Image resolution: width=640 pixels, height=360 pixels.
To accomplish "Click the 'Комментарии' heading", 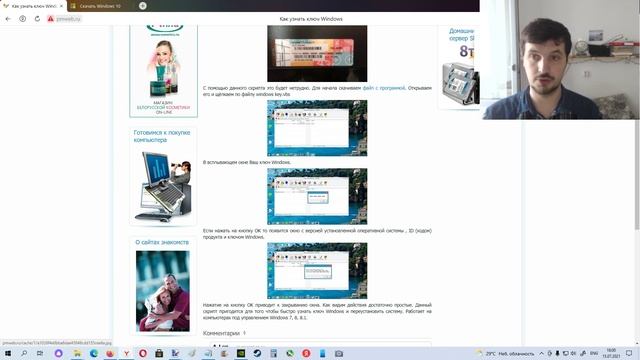I will [221, 333].
